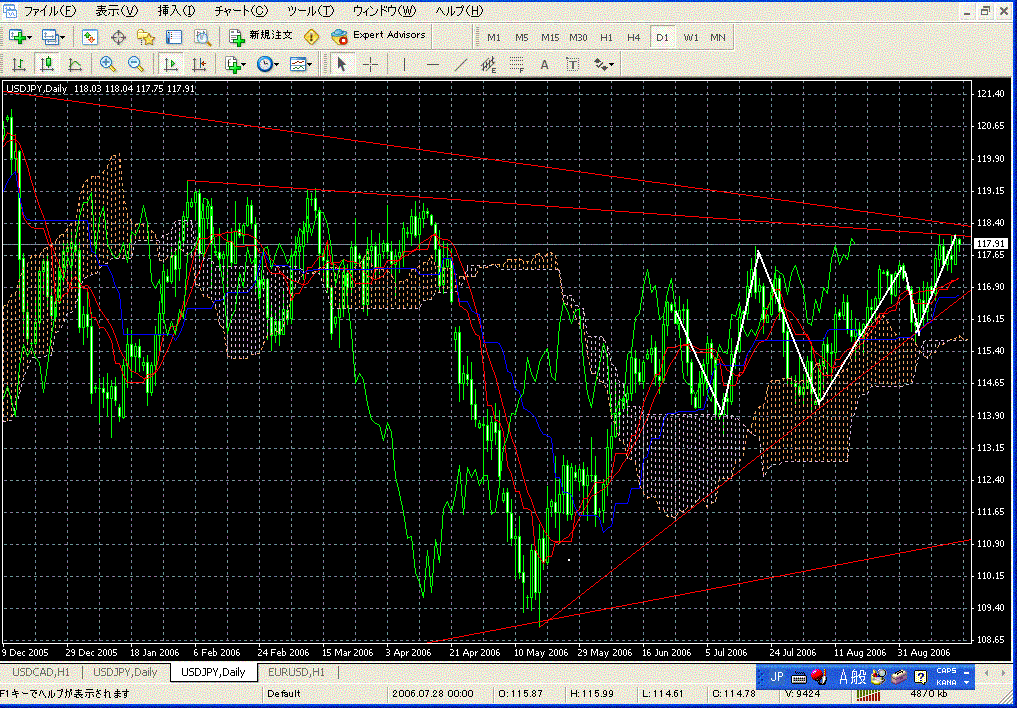
Task: Open the チャート(C) menu
Action: (x=241, y=11)
